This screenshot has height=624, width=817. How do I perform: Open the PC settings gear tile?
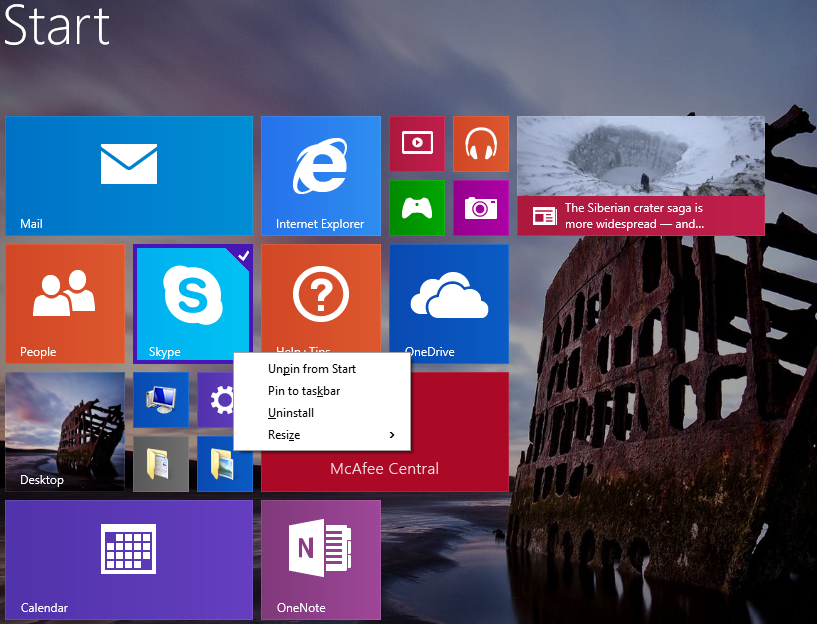pos(215,400)
